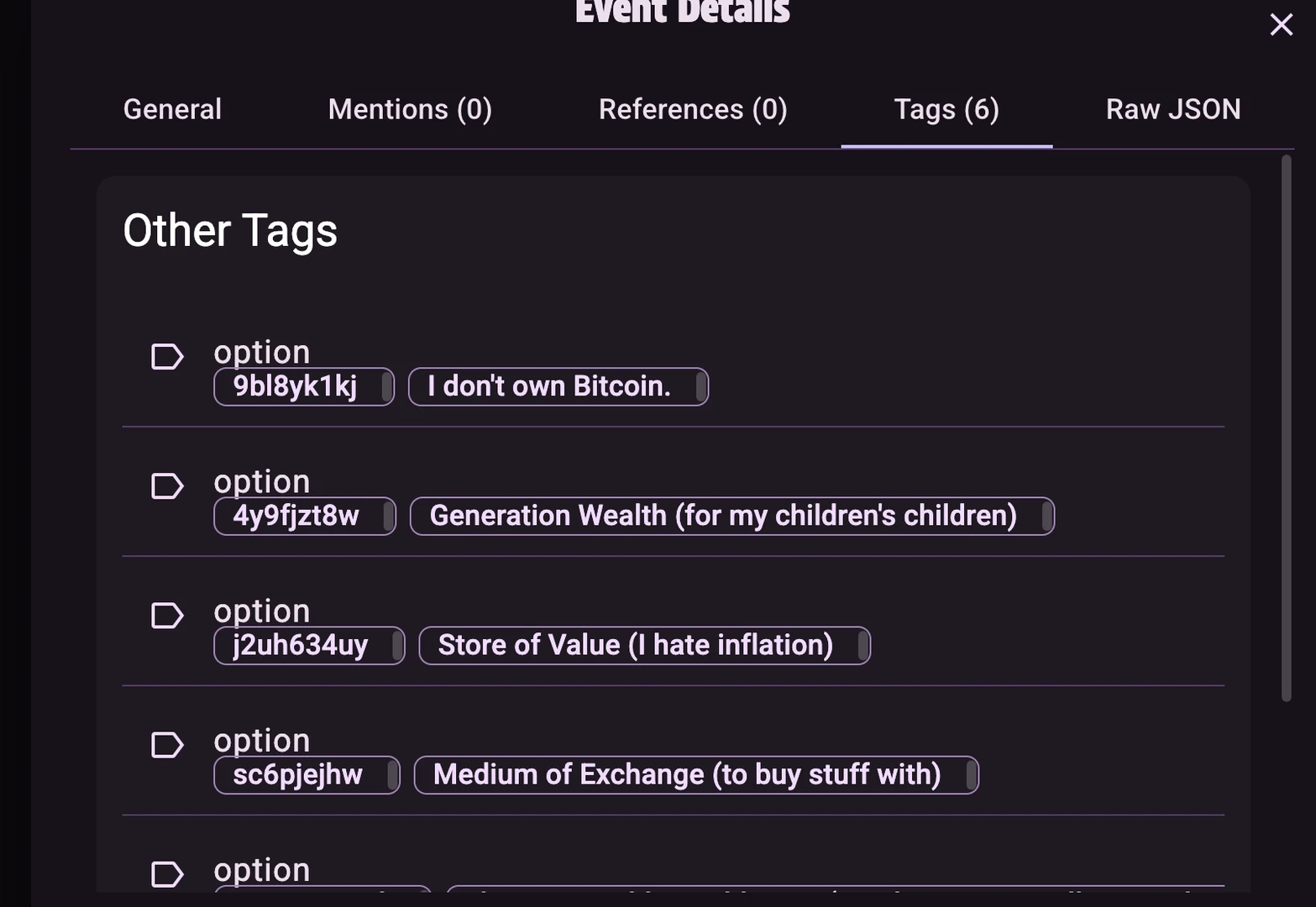
Task: Click the Medium of Exchange chip
Action: coord(687,774)
